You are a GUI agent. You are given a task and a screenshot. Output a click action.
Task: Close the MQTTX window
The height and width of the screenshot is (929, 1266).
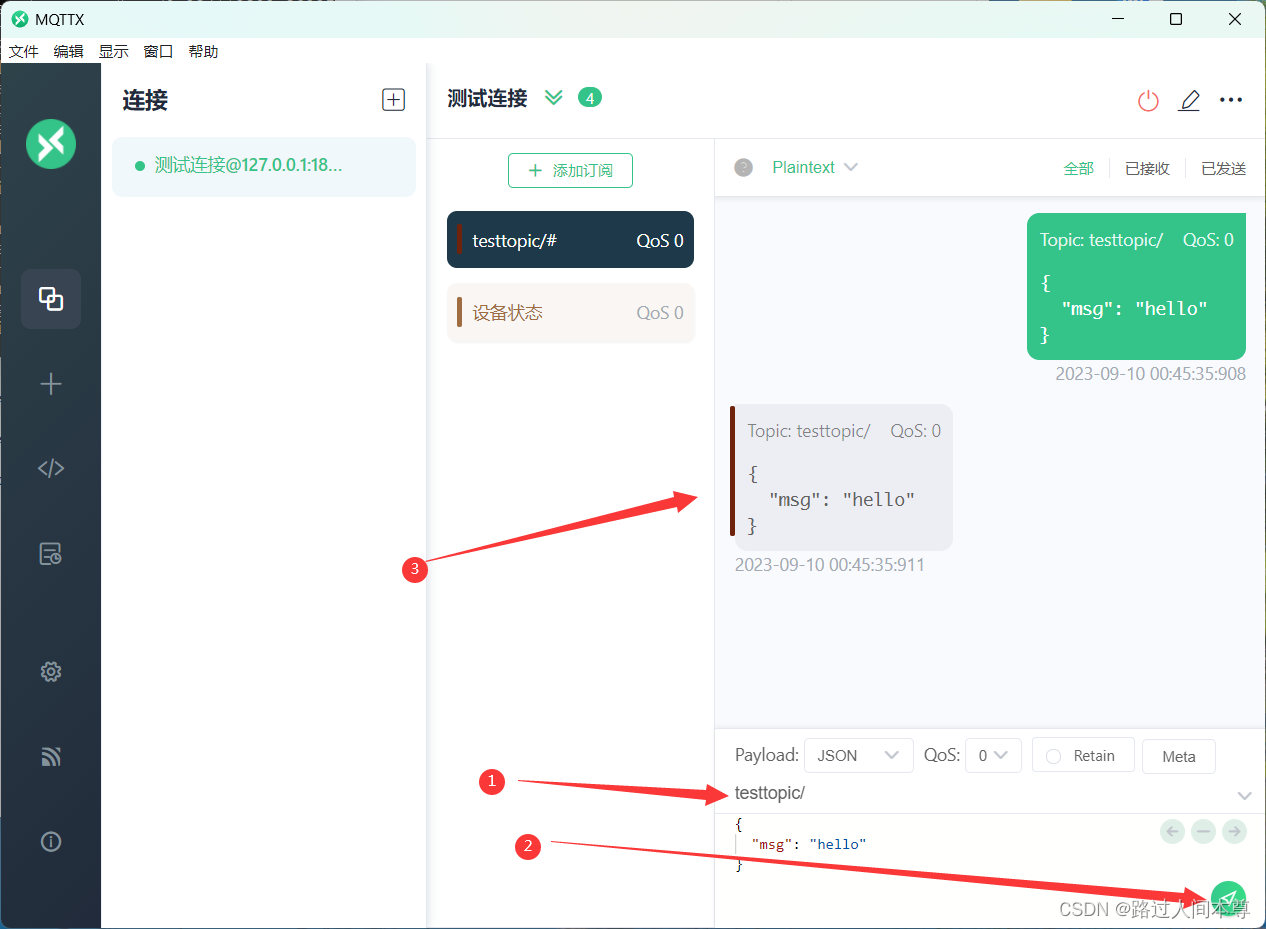1235,19
